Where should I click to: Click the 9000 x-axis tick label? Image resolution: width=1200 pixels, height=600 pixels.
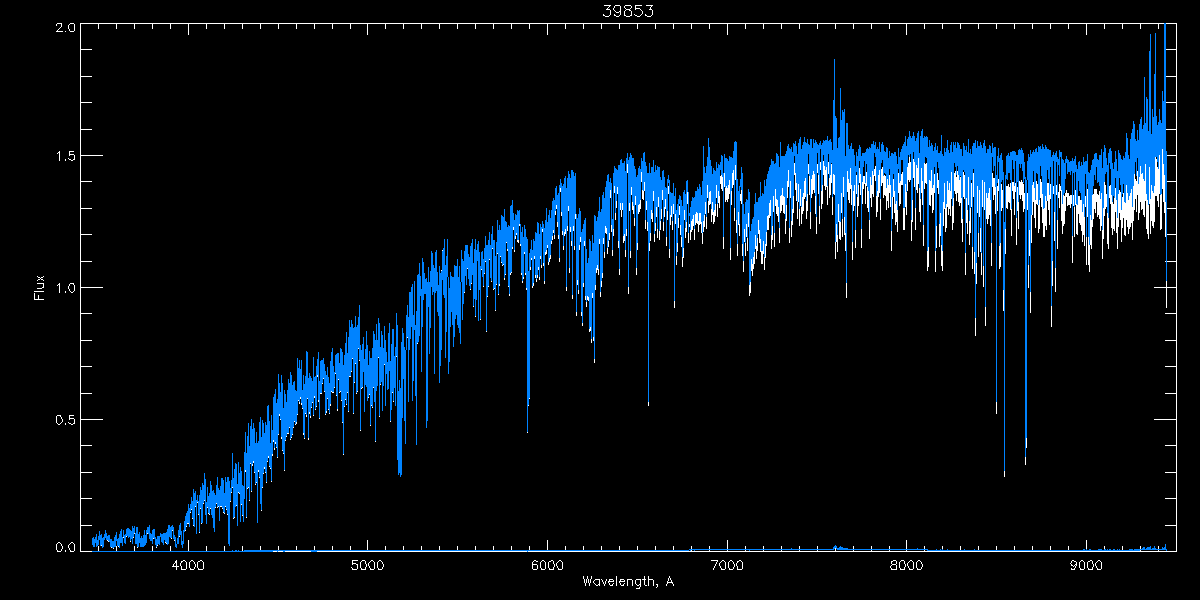pos(1086,565)
